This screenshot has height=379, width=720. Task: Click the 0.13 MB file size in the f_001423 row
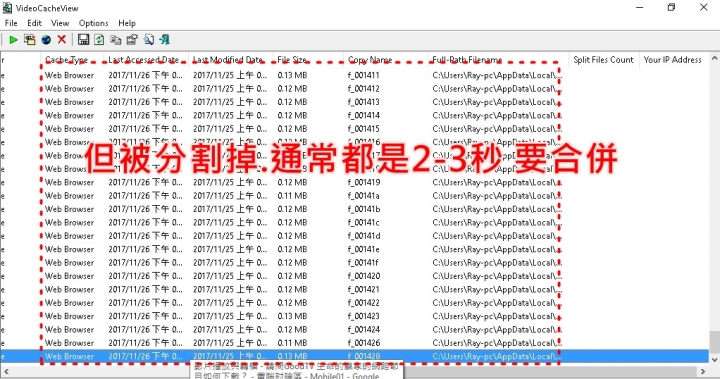point(292,316)
